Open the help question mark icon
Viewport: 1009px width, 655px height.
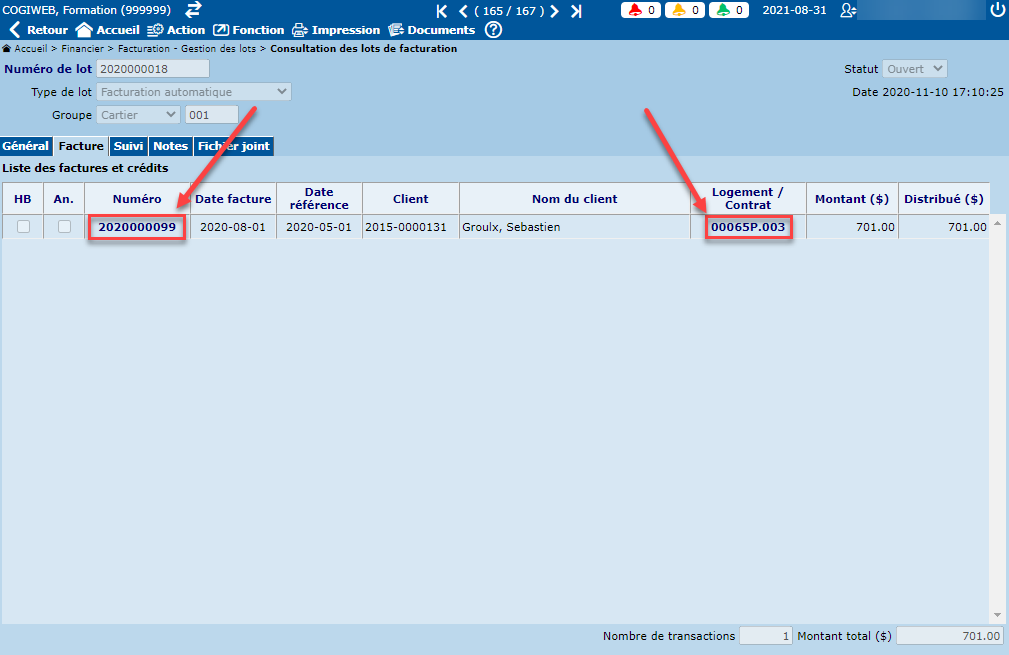[493, 30]
